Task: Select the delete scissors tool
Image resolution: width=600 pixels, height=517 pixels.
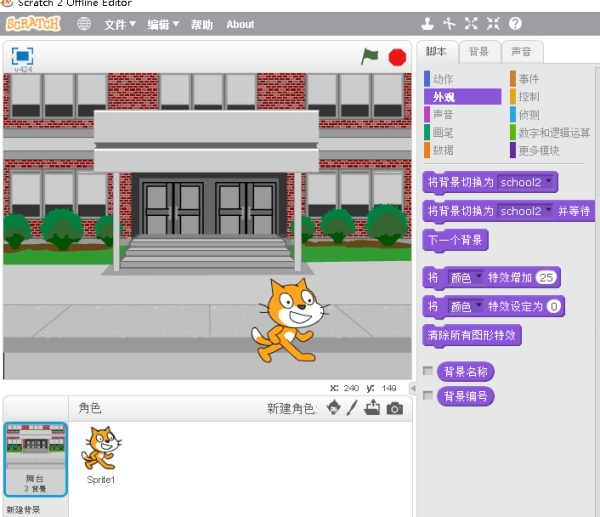Action: click(449, 24)
